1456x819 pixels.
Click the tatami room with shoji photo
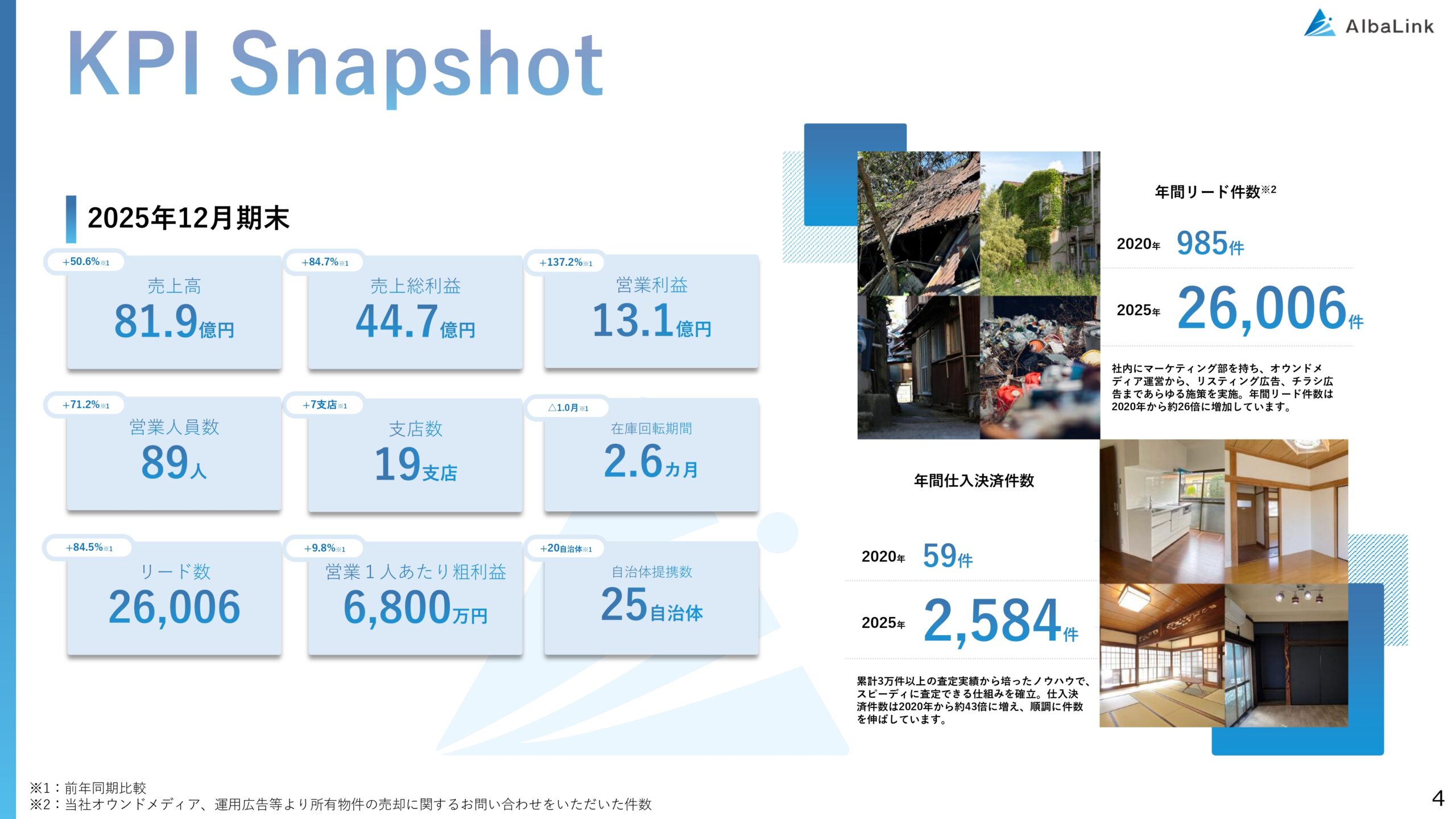(1162, 655)
